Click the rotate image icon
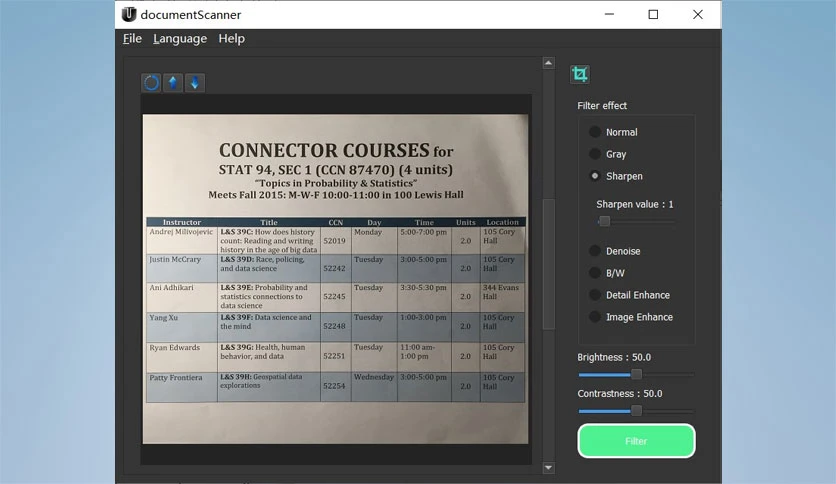Screen dimensions: 836x484 (151, 83)
